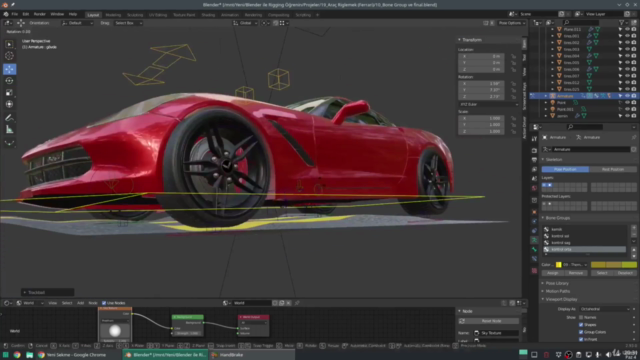The image size is (640, 360).
Task: Open the Drag Select Box dropdown
Action: pos(128,23)
